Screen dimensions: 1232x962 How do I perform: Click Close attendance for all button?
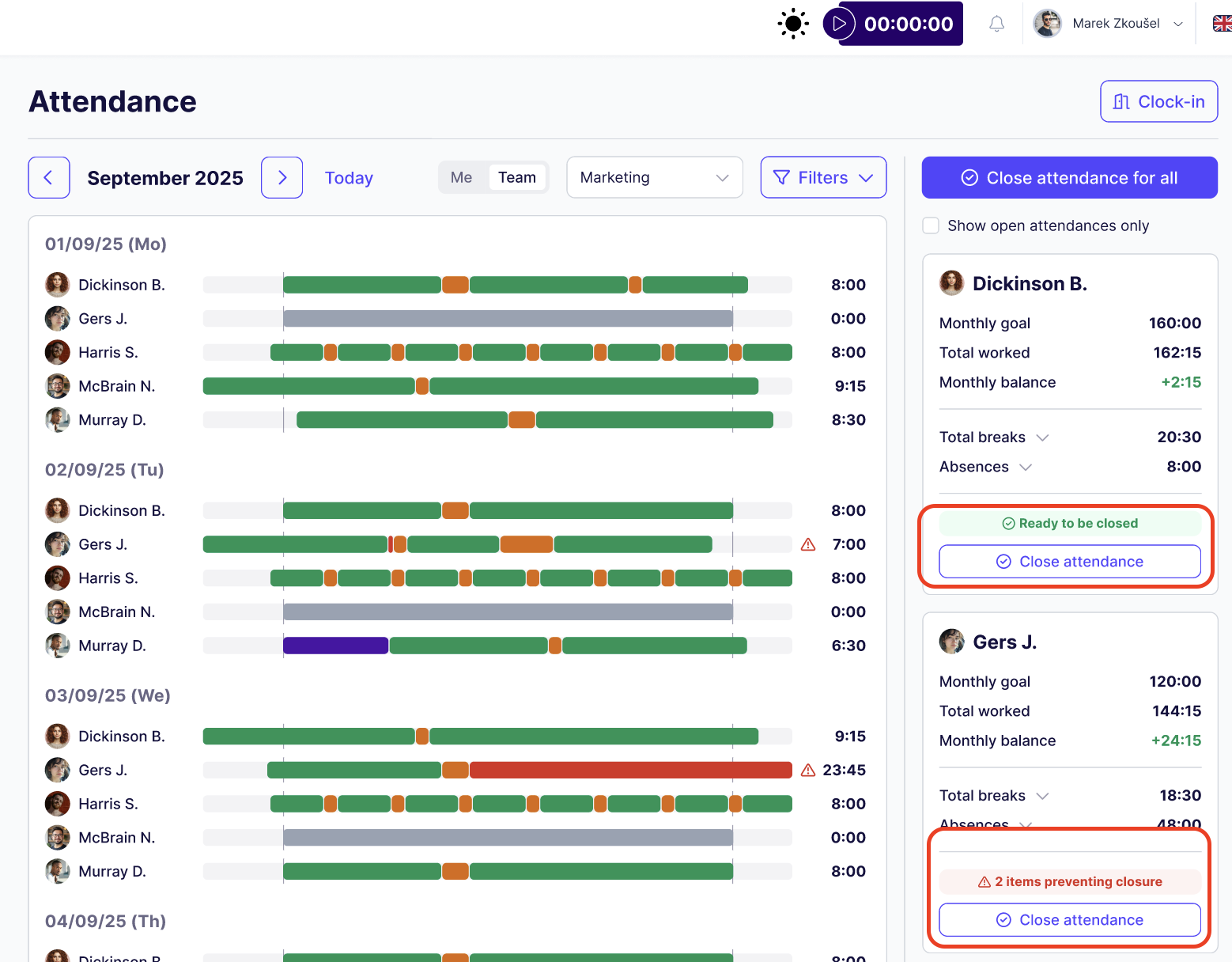pyautogui.click(x=1069, y=177)
